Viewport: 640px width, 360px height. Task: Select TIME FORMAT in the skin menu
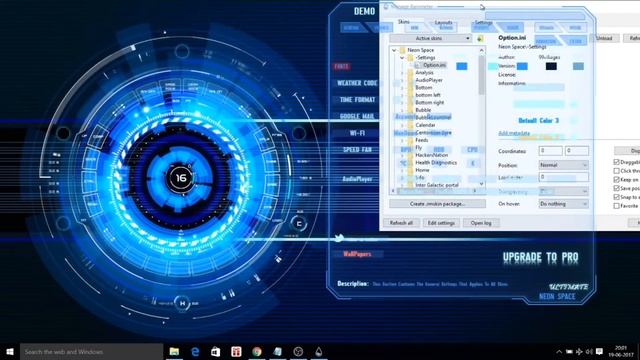(x=357, y=100)
